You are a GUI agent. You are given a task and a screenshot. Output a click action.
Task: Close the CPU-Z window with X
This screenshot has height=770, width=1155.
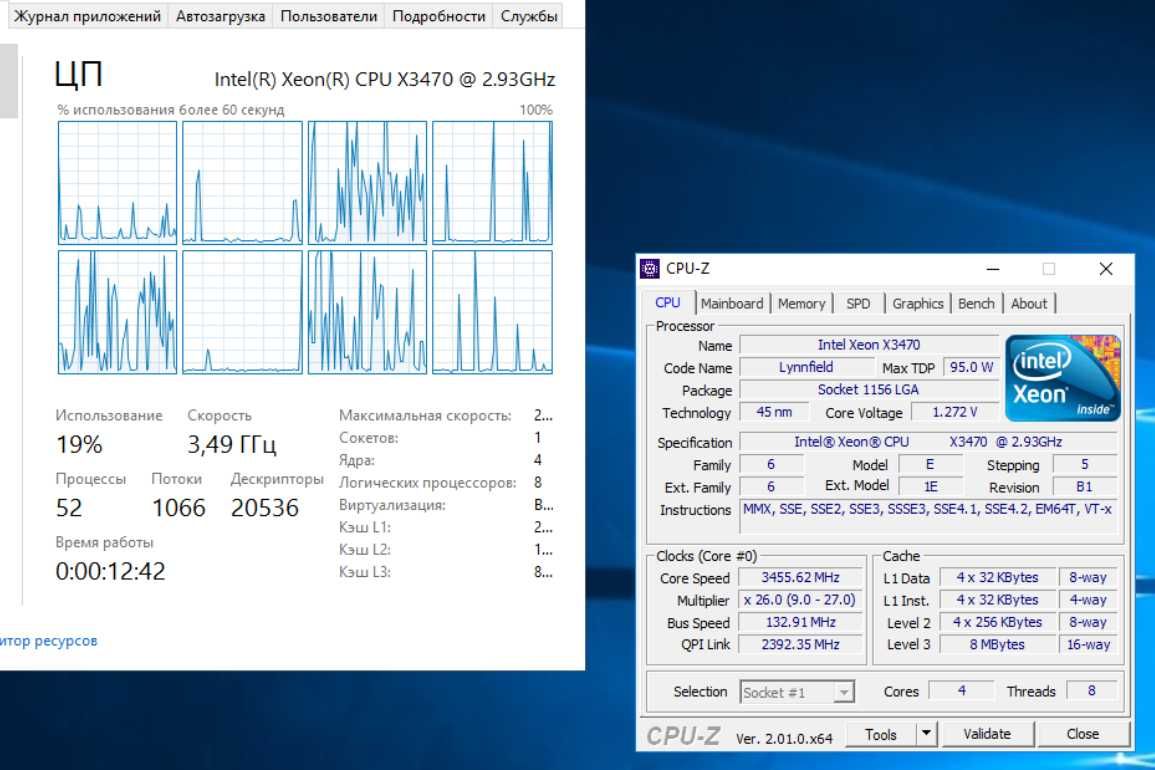pyautogui.click(x=1106, y=269)
